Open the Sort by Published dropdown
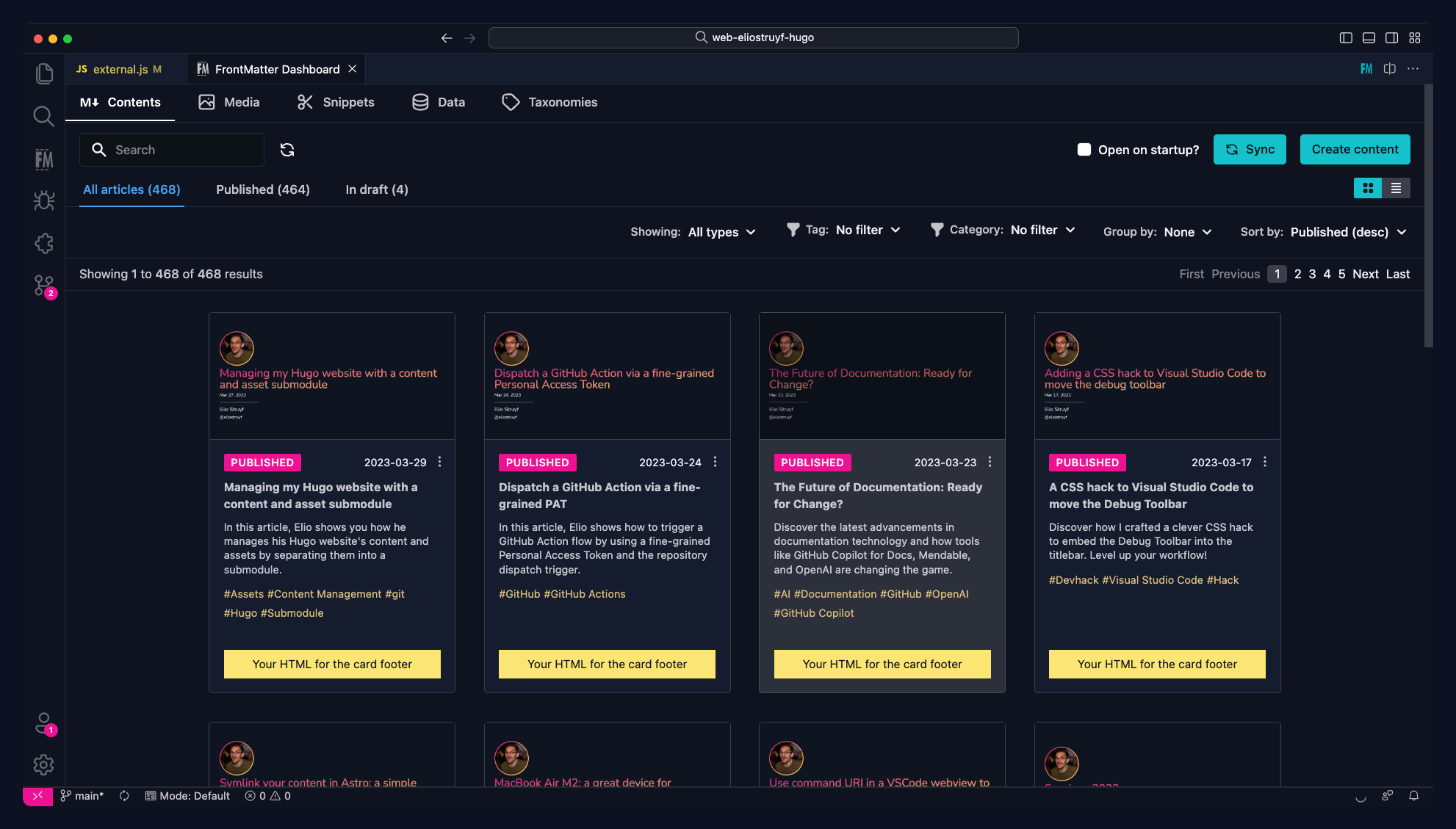This screenshot has height=829, width=1456. coord(1348,232)
